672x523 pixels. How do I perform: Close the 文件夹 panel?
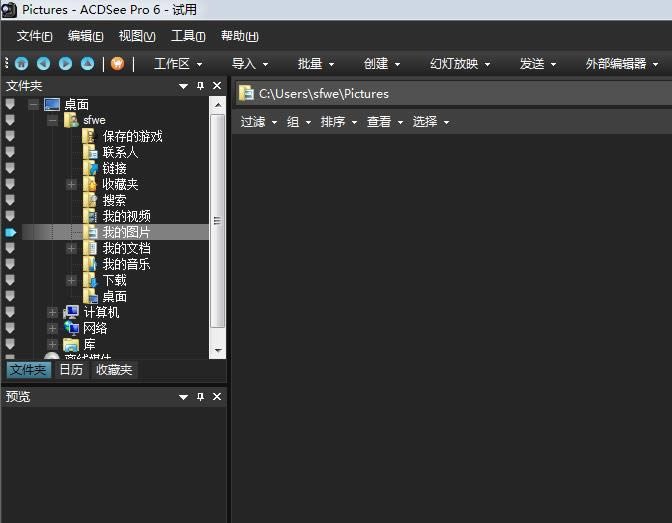tap(217, 86)
